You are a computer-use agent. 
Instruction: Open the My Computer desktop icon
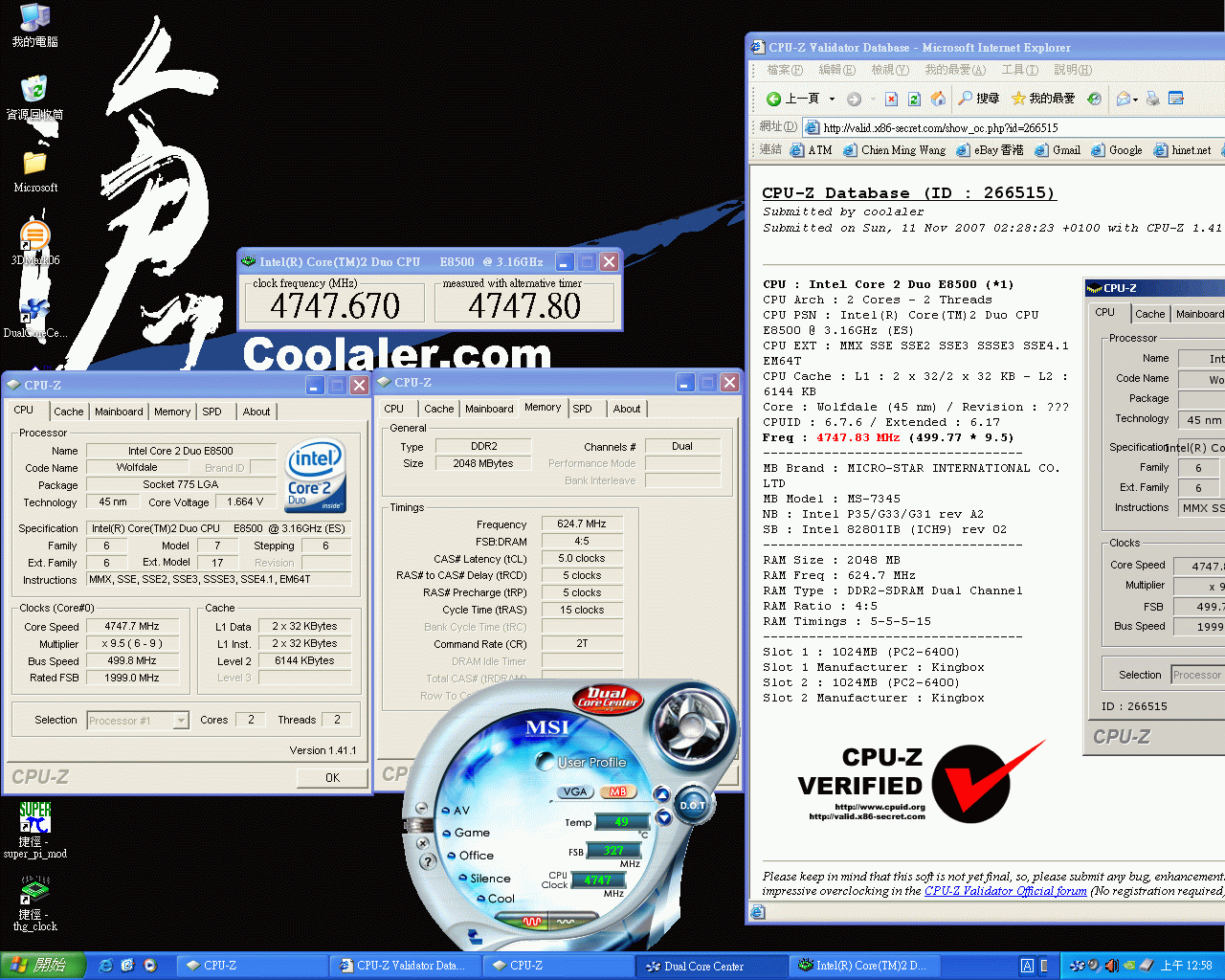click(x=34, y=26)
